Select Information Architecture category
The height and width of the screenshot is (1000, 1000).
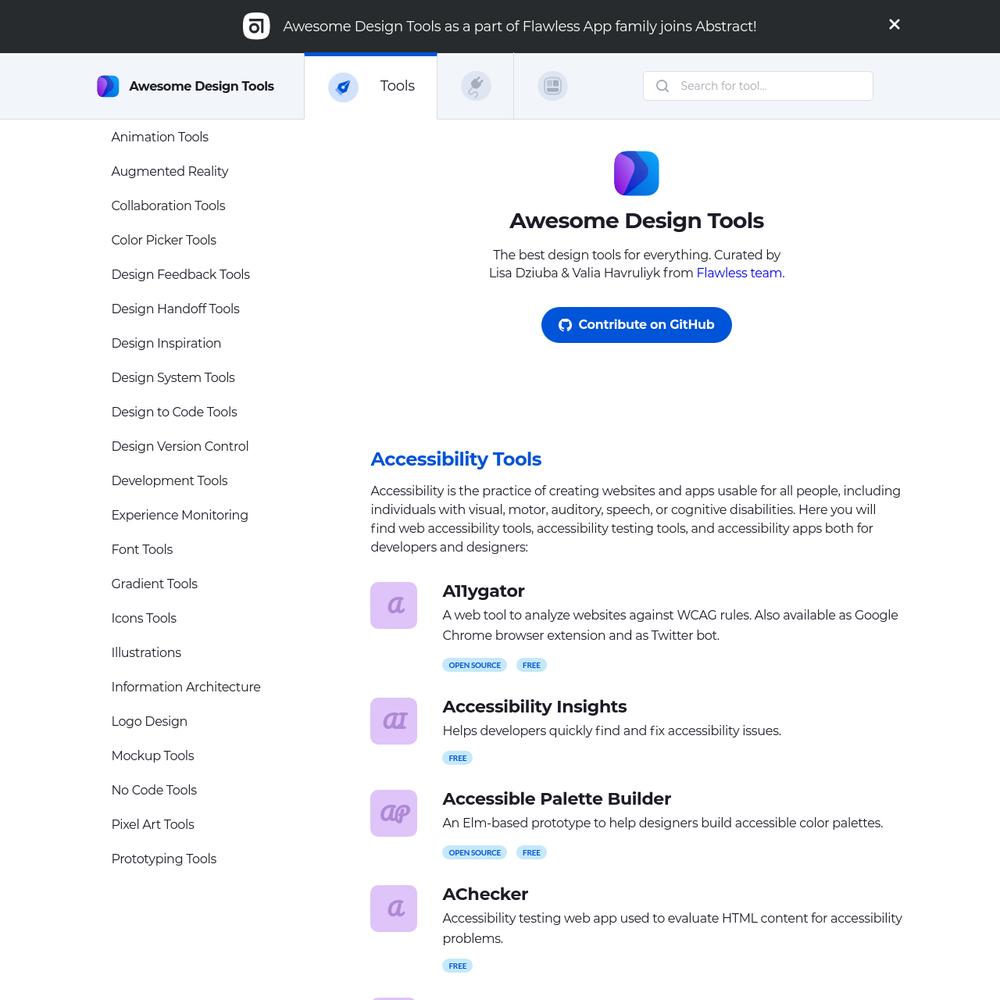tap(186, 688)
